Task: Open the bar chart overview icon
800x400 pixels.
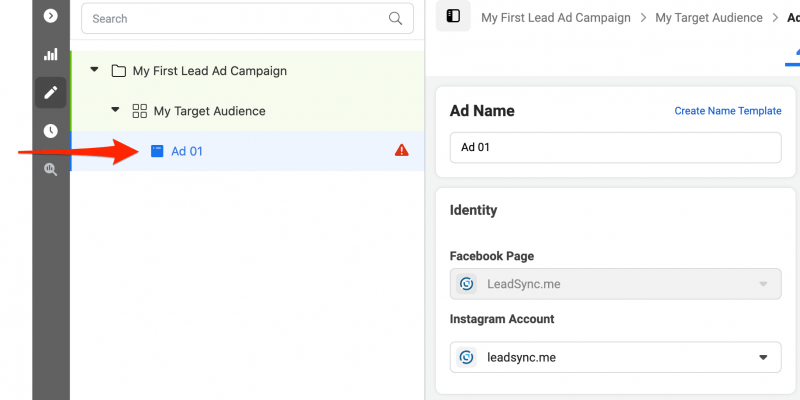Action: point(51,55)
